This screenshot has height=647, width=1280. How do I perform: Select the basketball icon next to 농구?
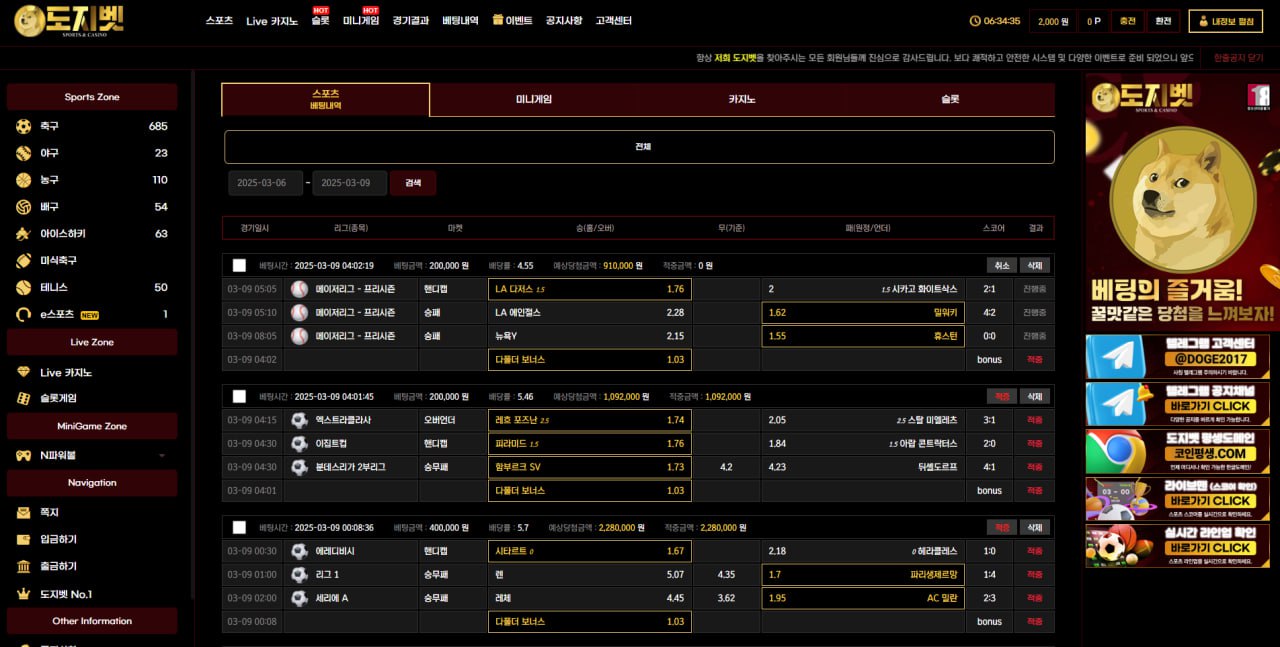click(24, 180)
